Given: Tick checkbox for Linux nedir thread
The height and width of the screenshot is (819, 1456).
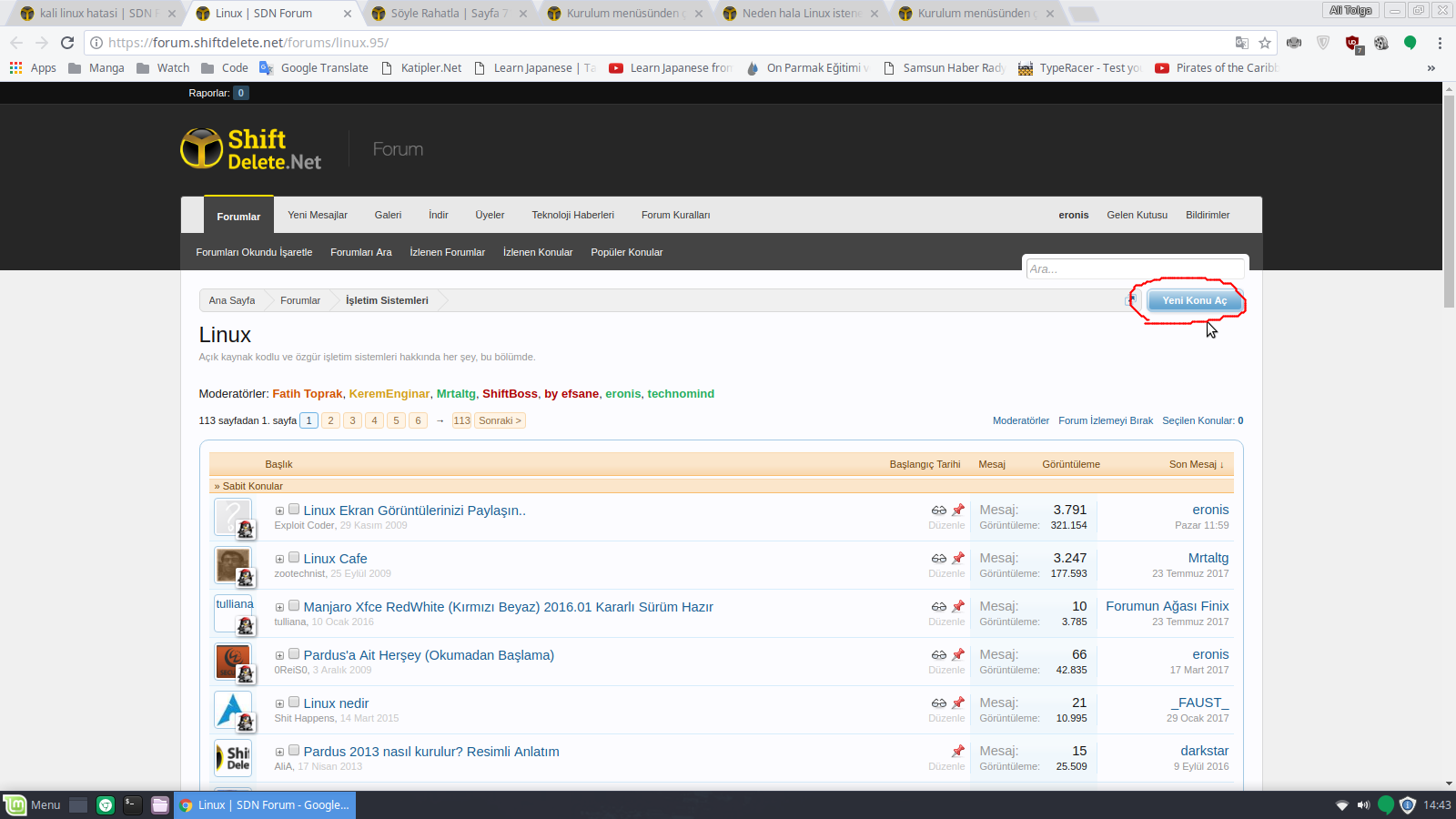Looking at the screenshot, I should coord(294,703).
